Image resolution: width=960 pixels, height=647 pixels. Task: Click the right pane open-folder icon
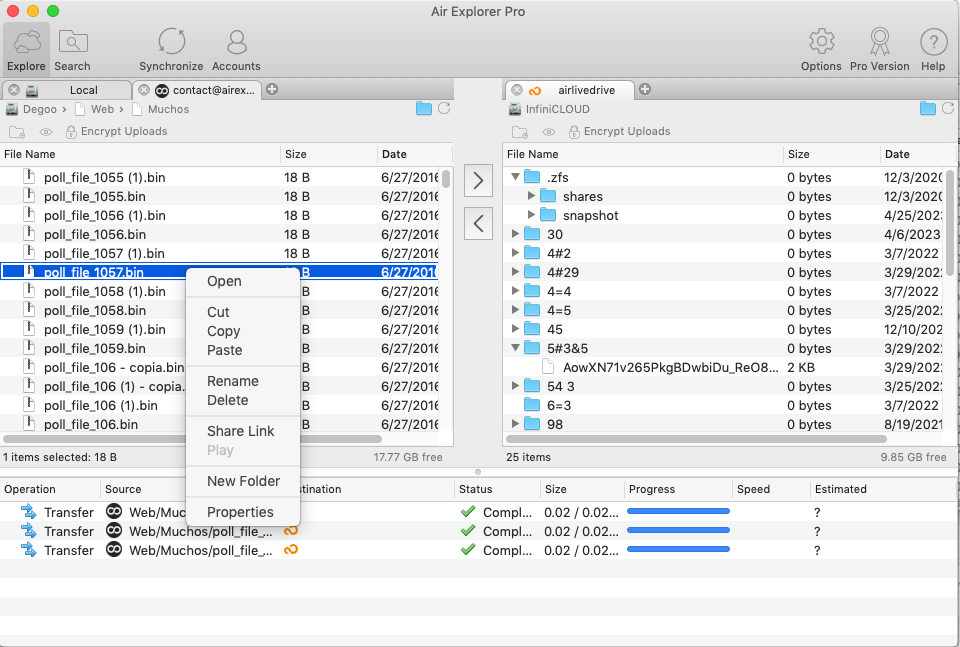[928, 109]
